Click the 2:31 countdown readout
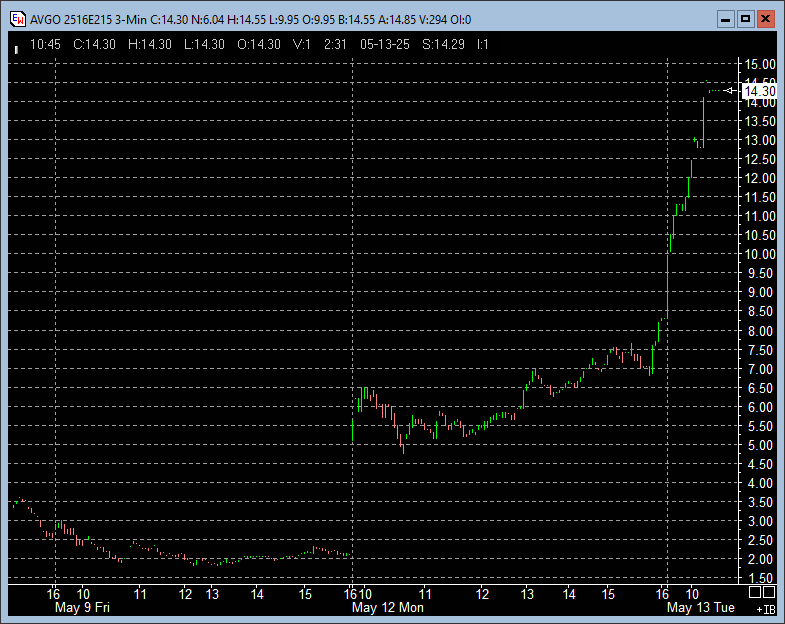785x624 pixels. click(335, 45)
